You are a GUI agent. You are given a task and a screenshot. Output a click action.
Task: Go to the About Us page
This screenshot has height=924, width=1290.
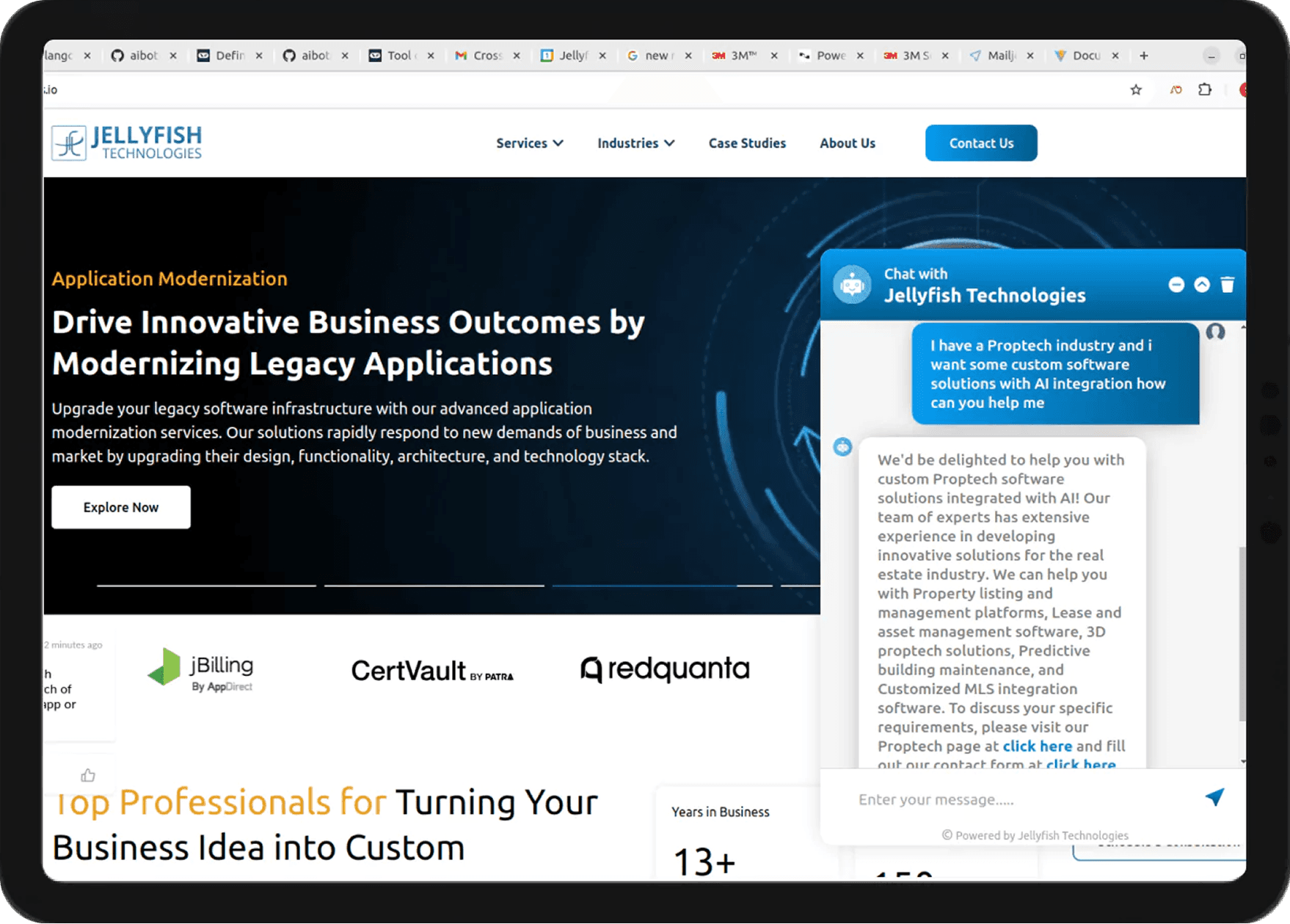click(848, 143)
